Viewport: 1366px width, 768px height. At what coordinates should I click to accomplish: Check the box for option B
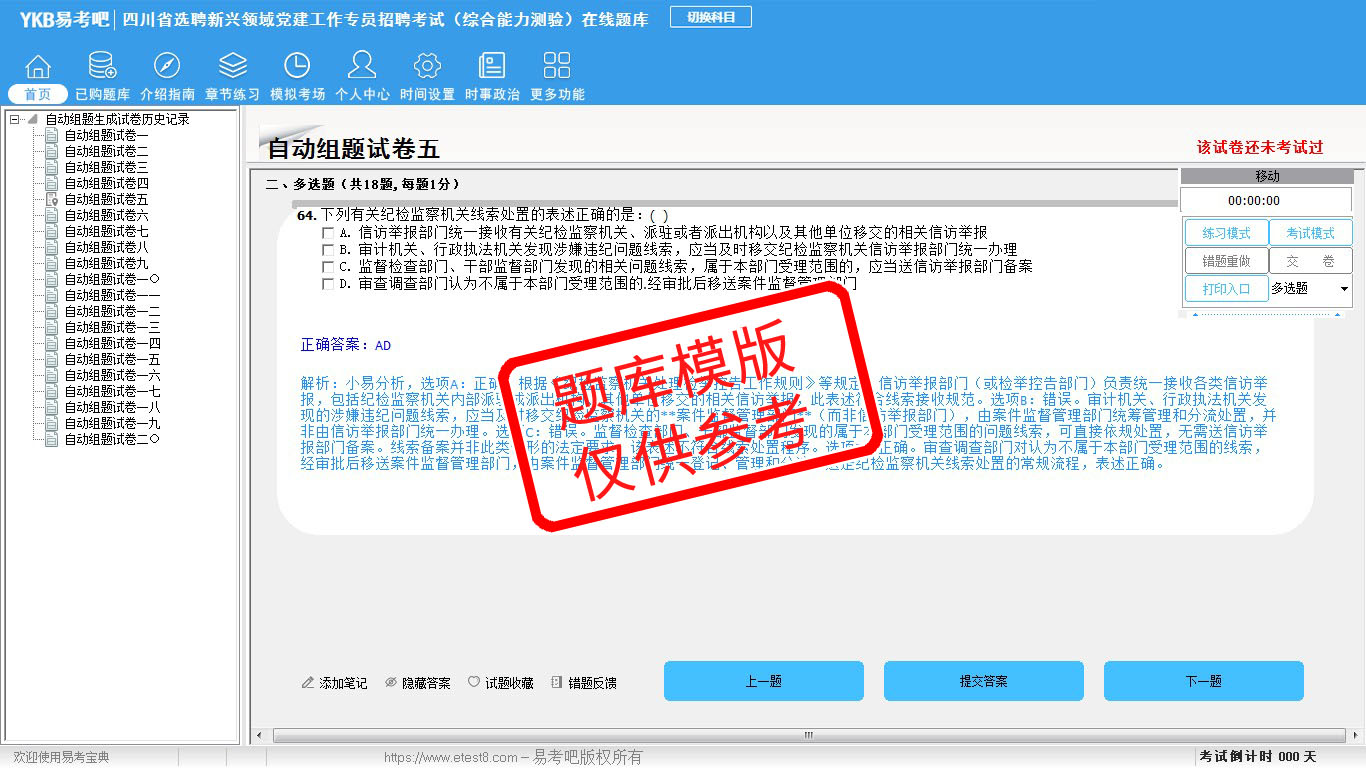coord(328,250)
